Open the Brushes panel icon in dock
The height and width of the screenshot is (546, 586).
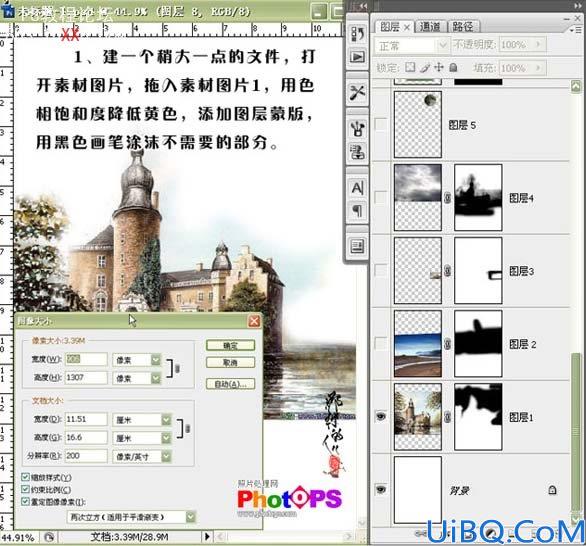coord(357,129)
